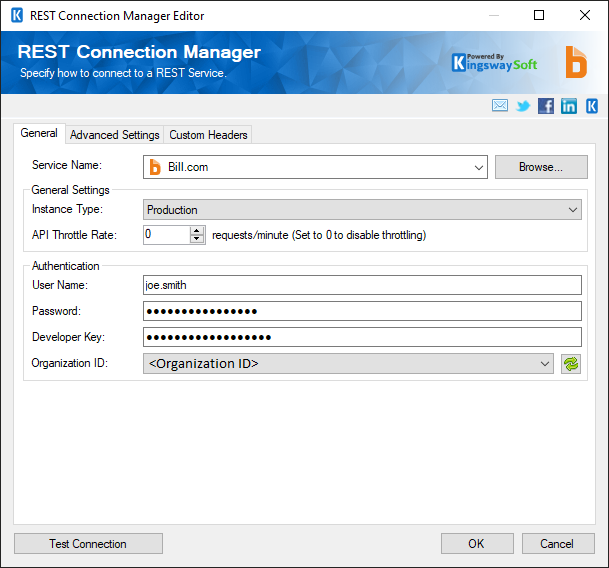Click the User Name field
This screenshot has width=609, height=568.
362,285
